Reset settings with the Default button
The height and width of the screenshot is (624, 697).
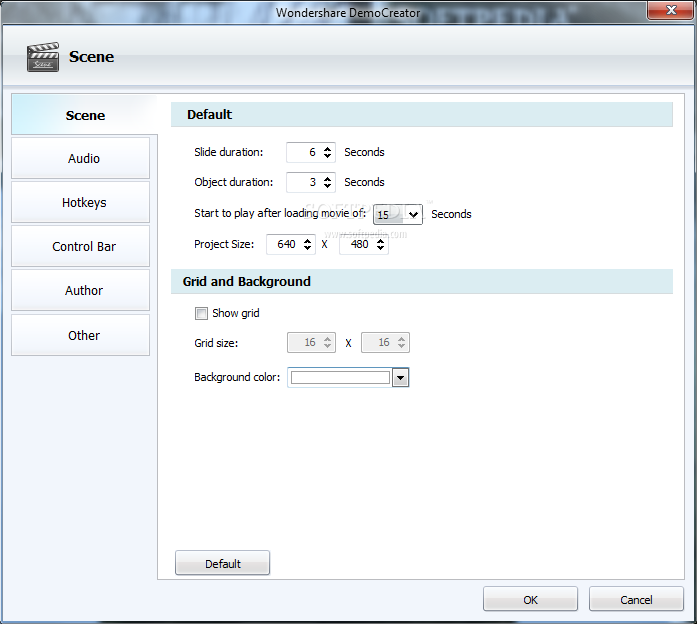tap(222, 563)
